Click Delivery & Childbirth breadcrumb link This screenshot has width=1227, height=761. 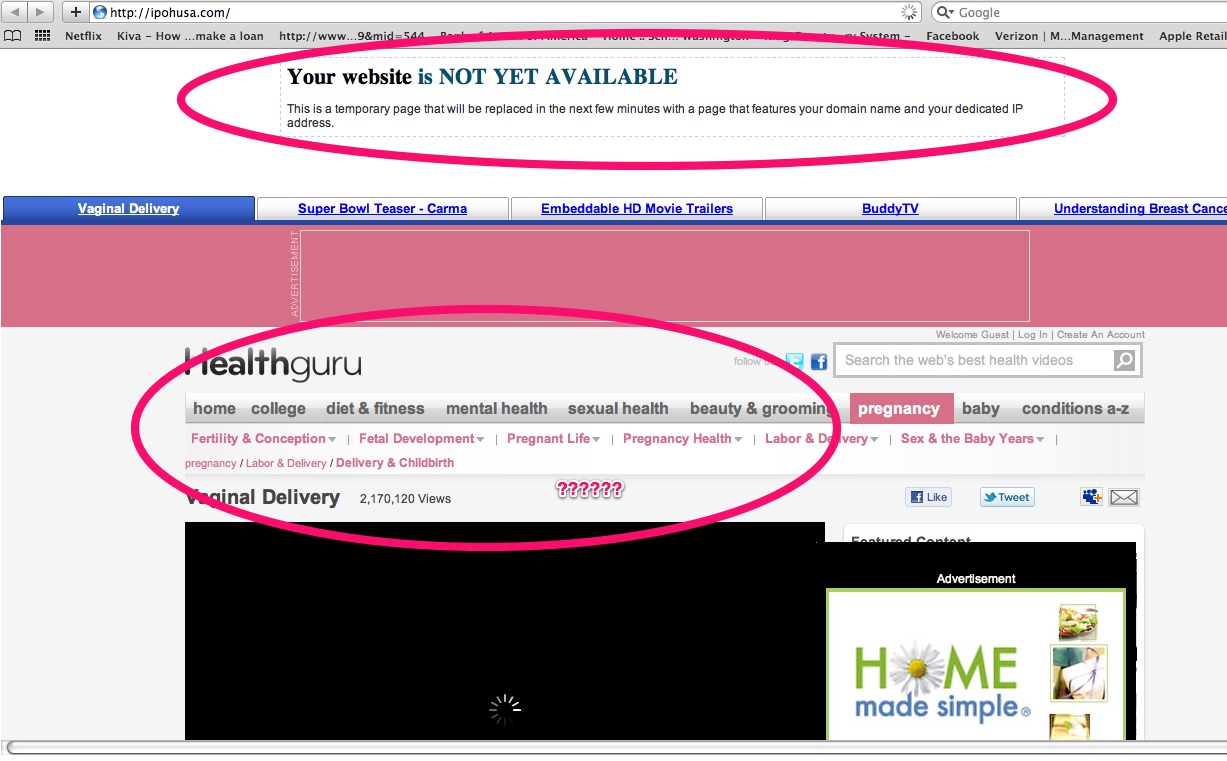click(395, 463)
